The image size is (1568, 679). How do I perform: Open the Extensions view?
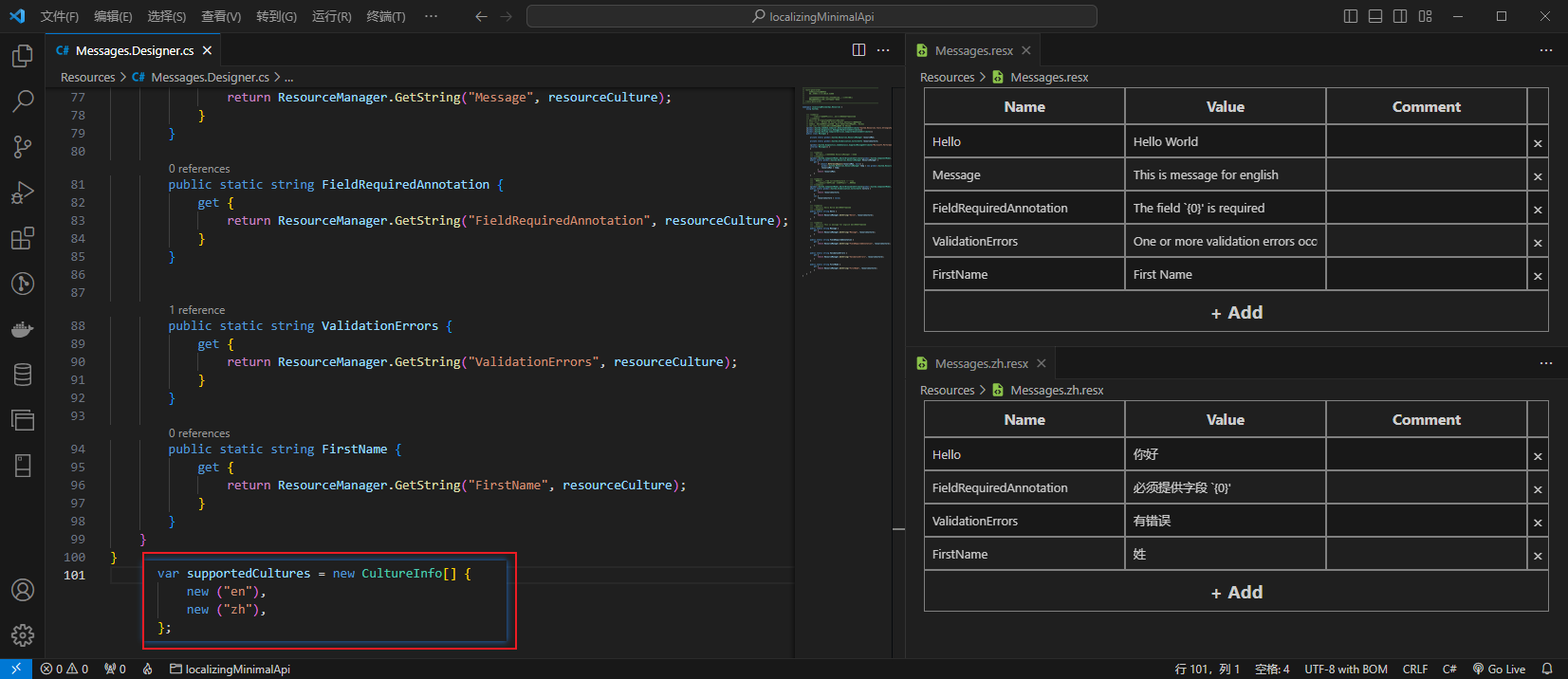pyautogui.click(x=23, y=238)
